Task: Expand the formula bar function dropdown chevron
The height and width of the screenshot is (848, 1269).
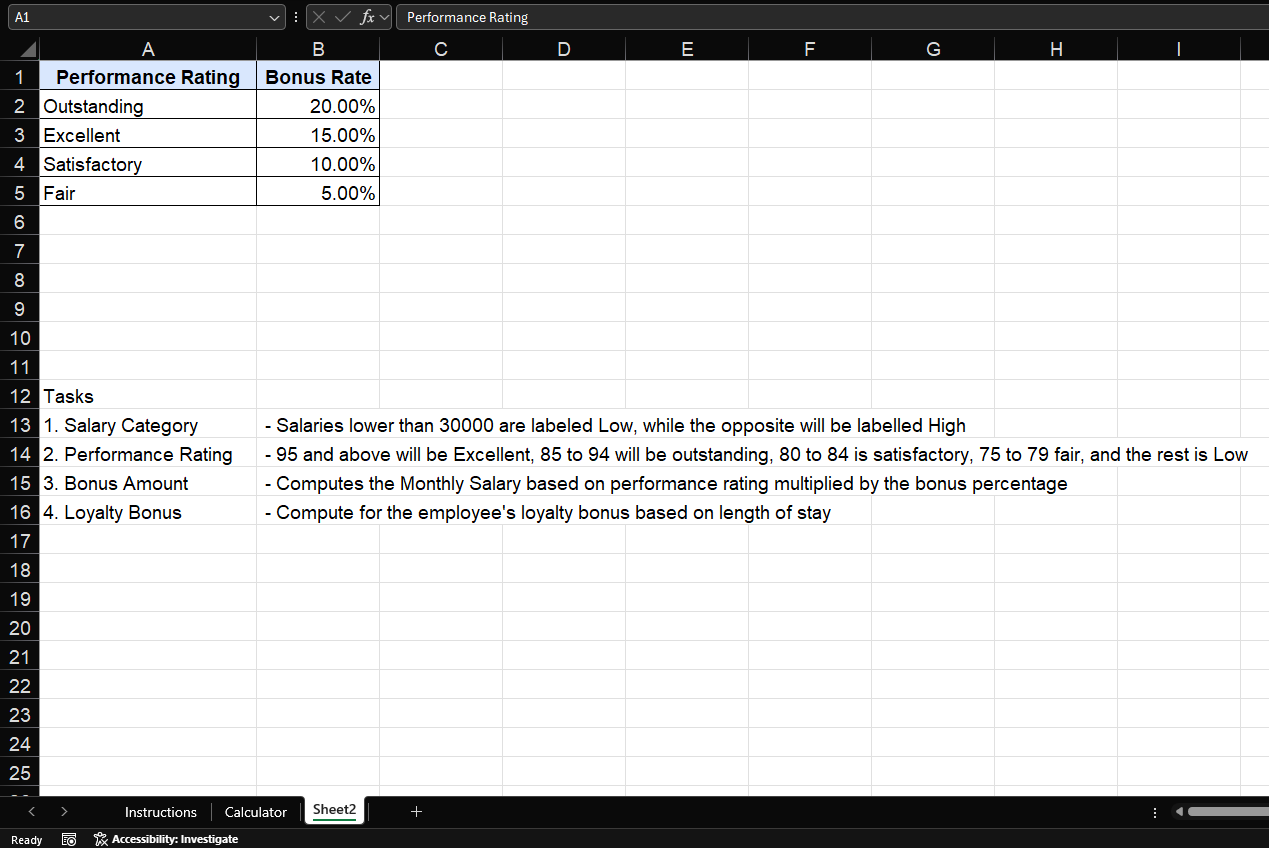Action: click(x=385, y=17)
